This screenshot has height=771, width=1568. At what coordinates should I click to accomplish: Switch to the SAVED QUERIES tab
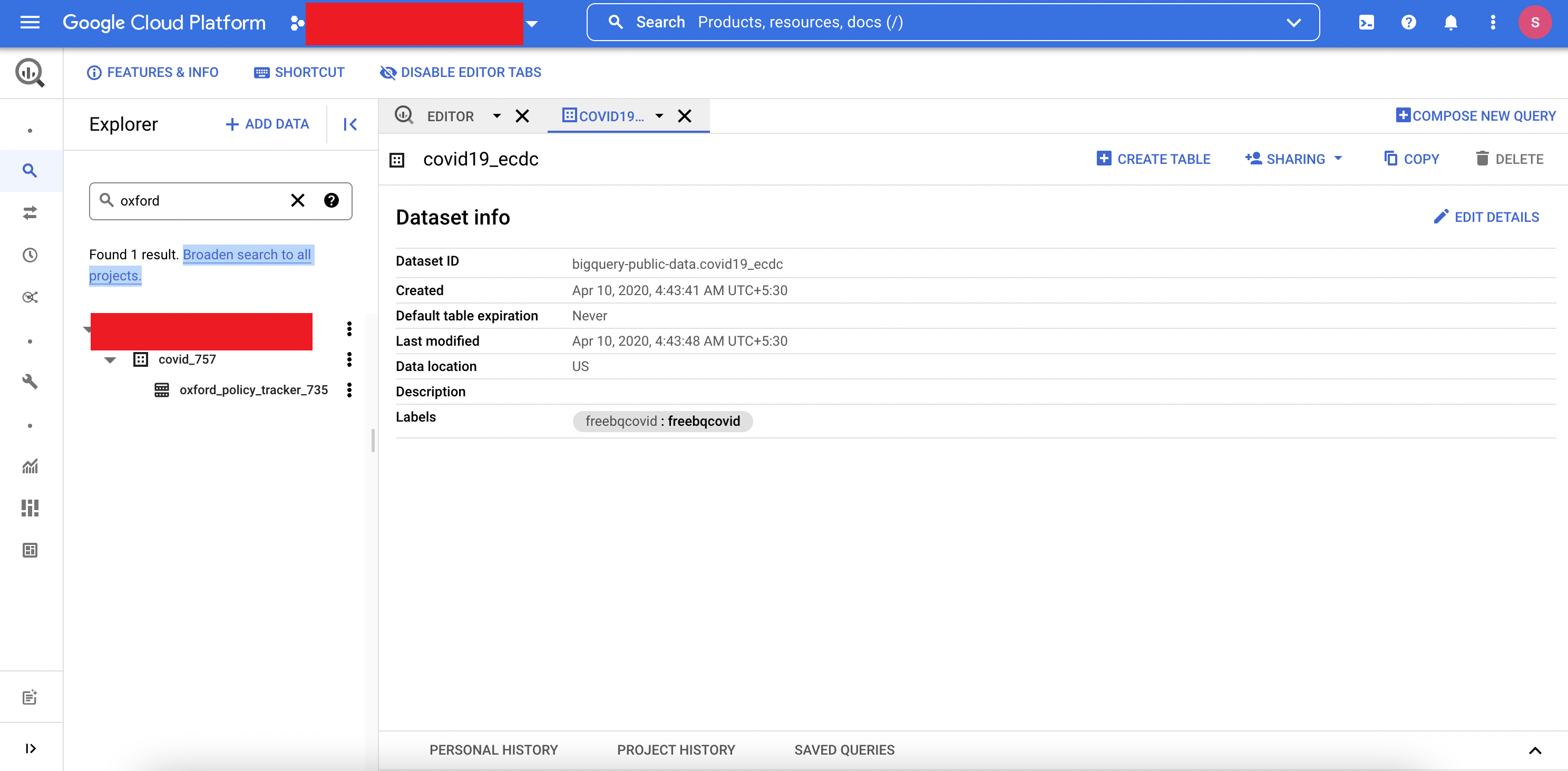pyautogui.click(x=844, y=750)
